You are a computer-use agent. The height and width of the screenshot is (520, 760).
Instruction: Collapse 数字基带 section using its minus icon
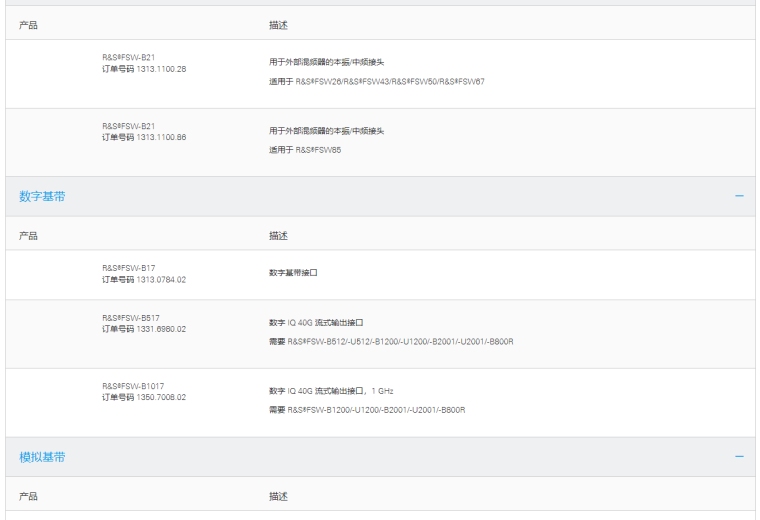click(739, 197)
